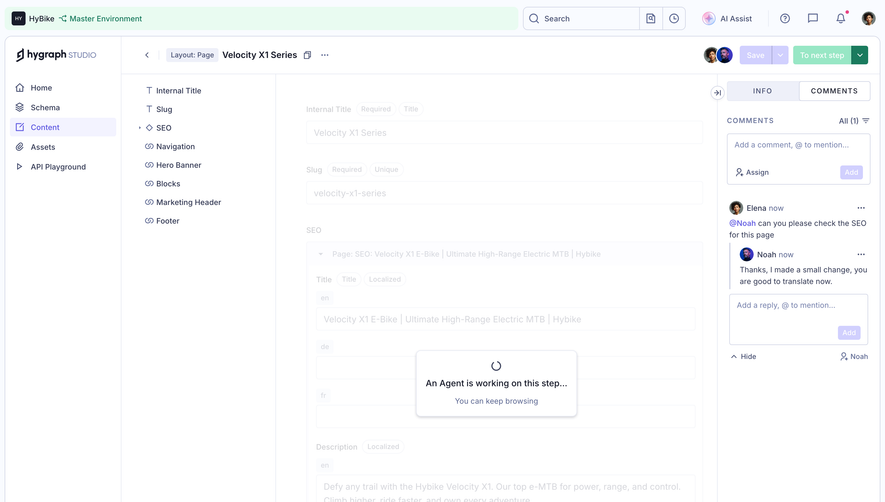This screenshot has height=502, width=885.
Task: Click the Save button
Action: [x=755, y=55]
